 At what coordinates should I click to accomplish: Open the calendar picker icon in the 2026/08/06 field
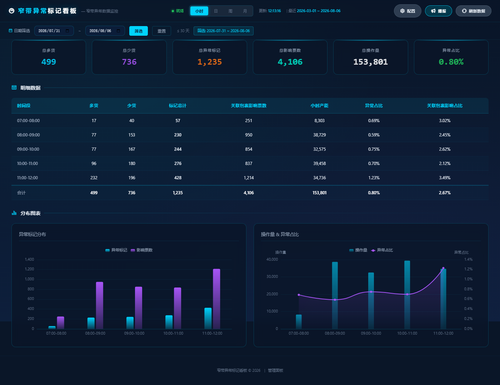click(x=118, y=31)
